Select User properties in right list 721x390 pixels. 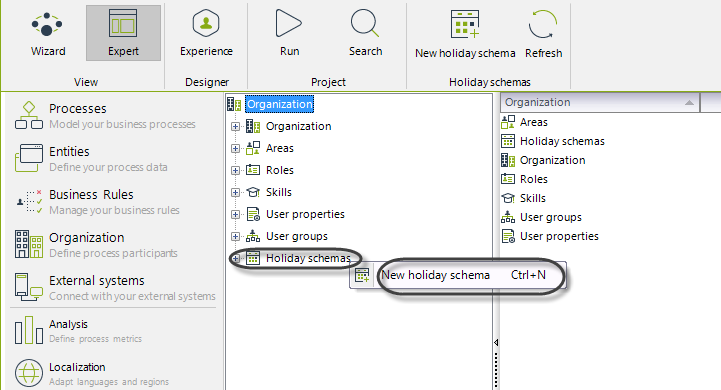click(559, 236)
